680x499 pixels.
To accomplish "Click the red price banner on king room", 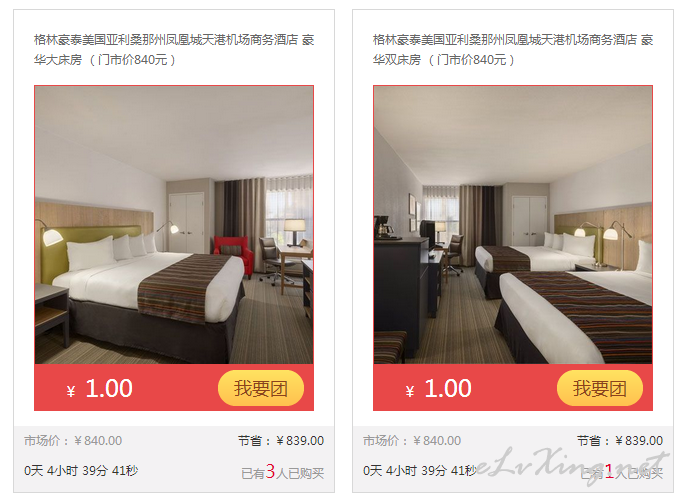I will (x=174, y=388).
